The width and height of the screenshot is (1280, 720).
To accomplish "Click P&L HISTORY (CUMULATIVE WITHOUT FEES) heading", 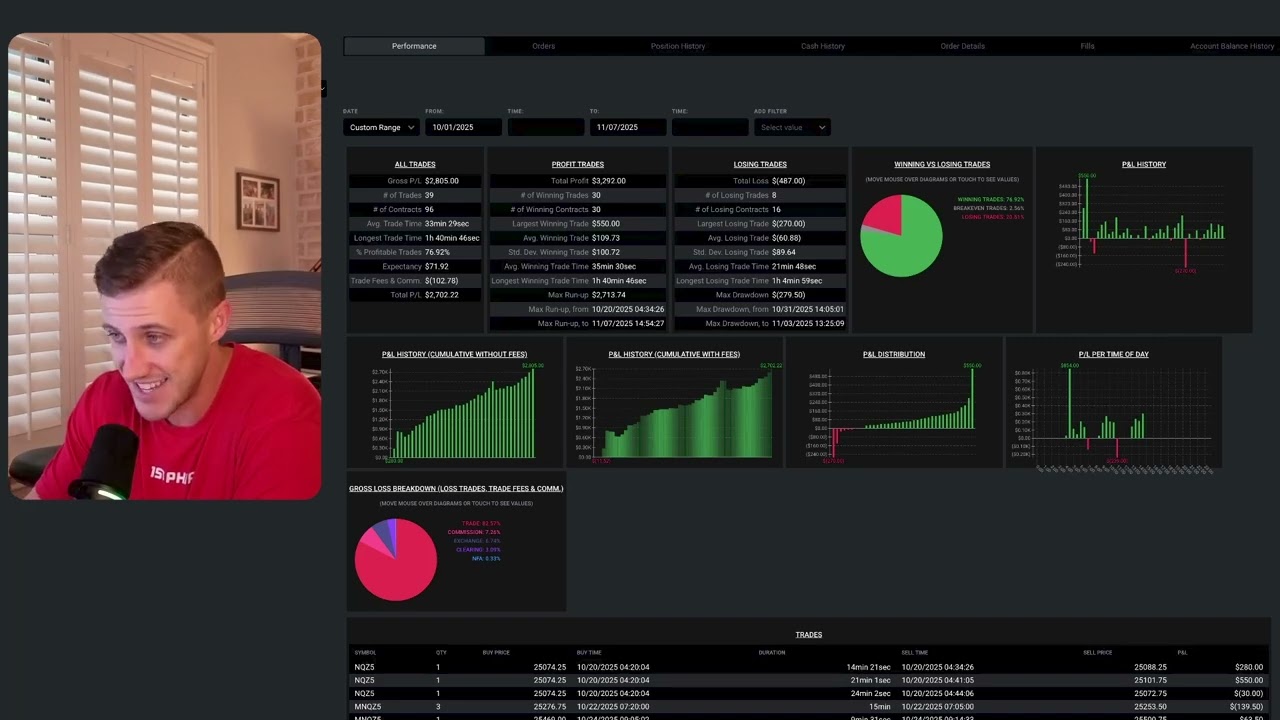I will pos(455,354).
